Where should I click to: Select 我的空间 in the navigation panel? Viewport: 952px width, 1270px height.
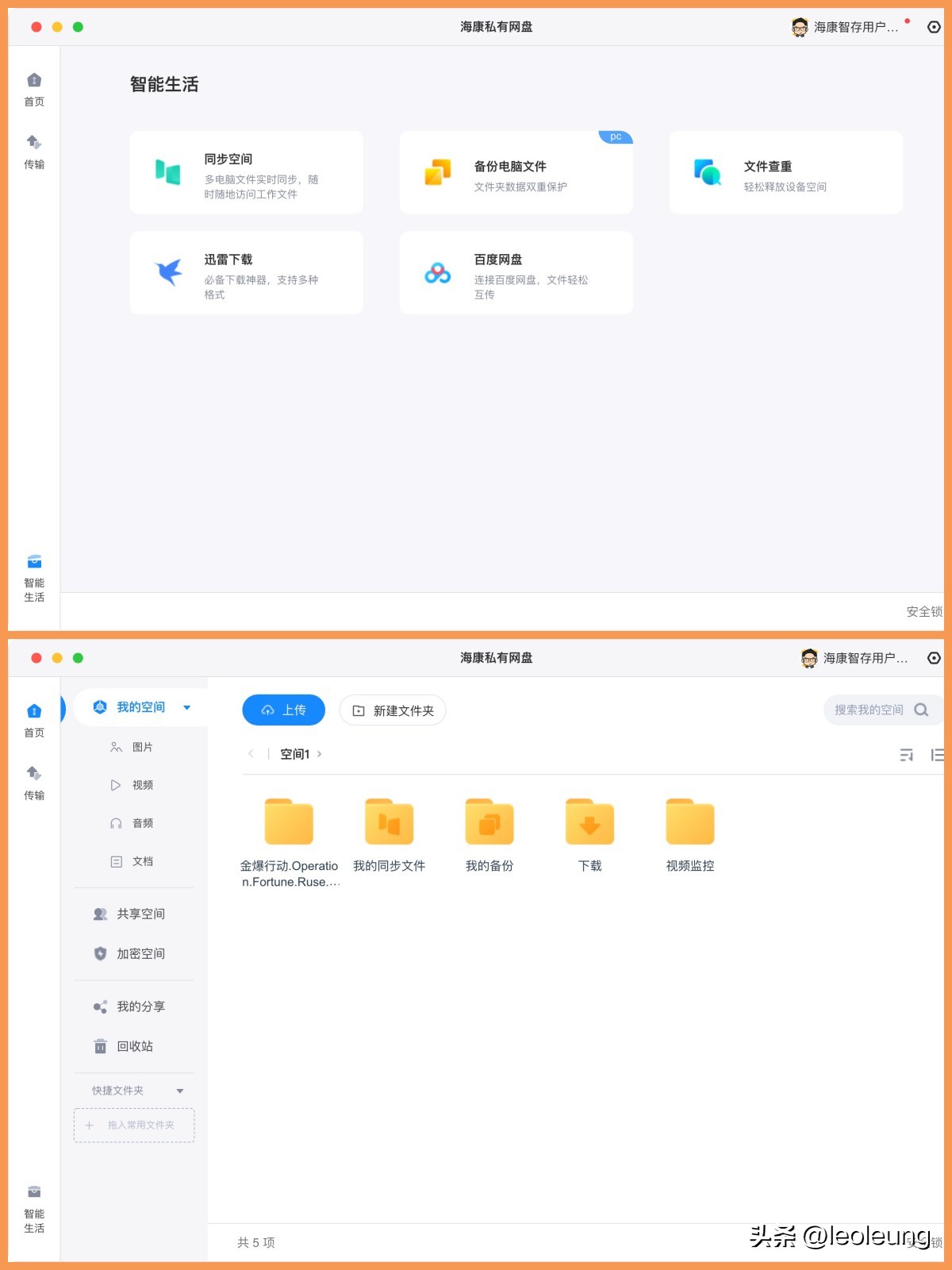140,707
